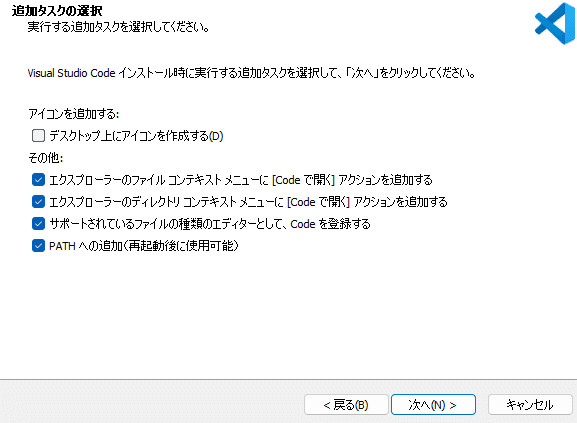Uncheck the directory context menu [Code で開く] option

pyautogui.click(x=38, y=202)
